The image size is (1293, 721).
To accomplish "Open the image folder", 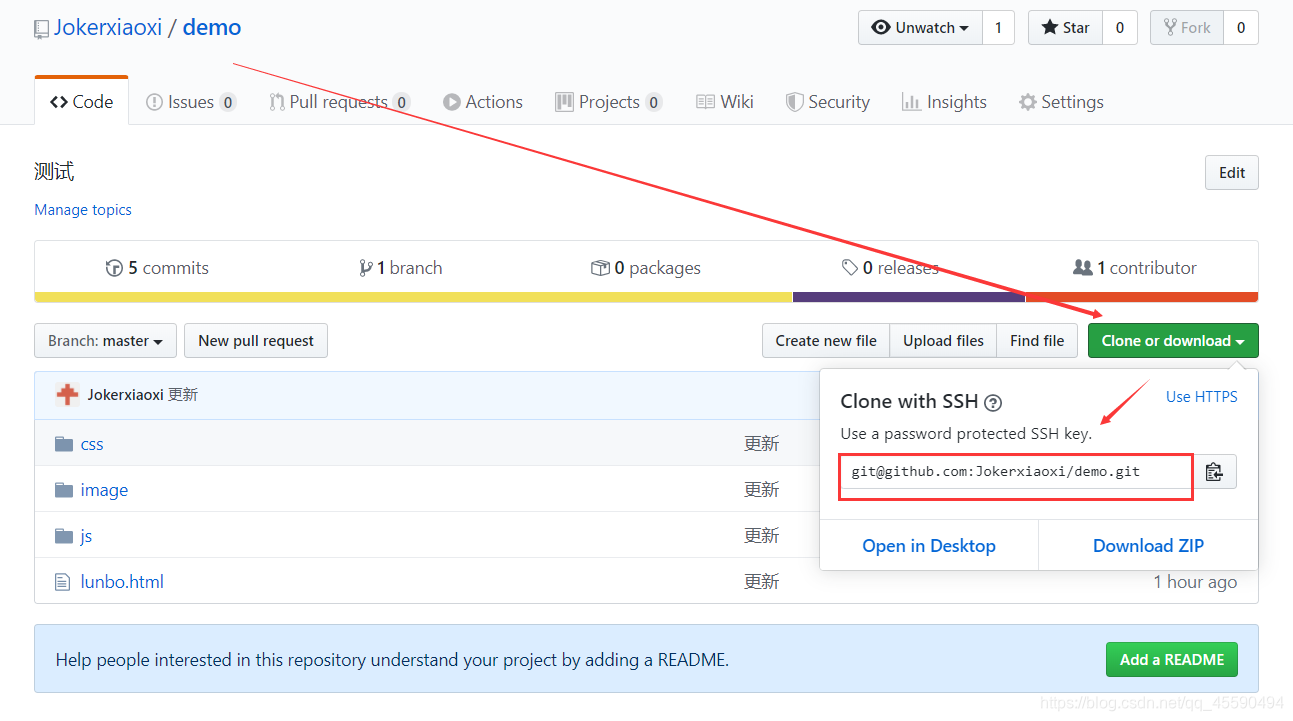I will [104, 490].
